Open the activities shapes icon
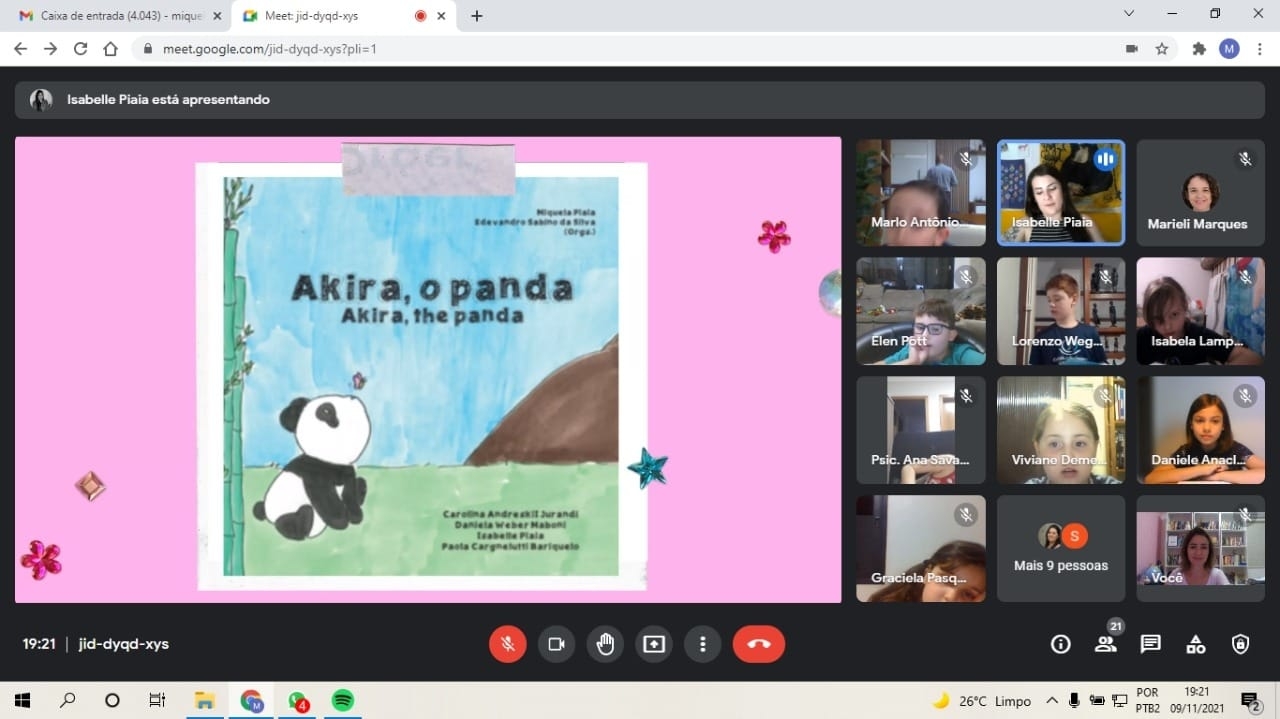Viewport: 1280px width, 719px height. pyautogui.click(x=1196, y=644)
